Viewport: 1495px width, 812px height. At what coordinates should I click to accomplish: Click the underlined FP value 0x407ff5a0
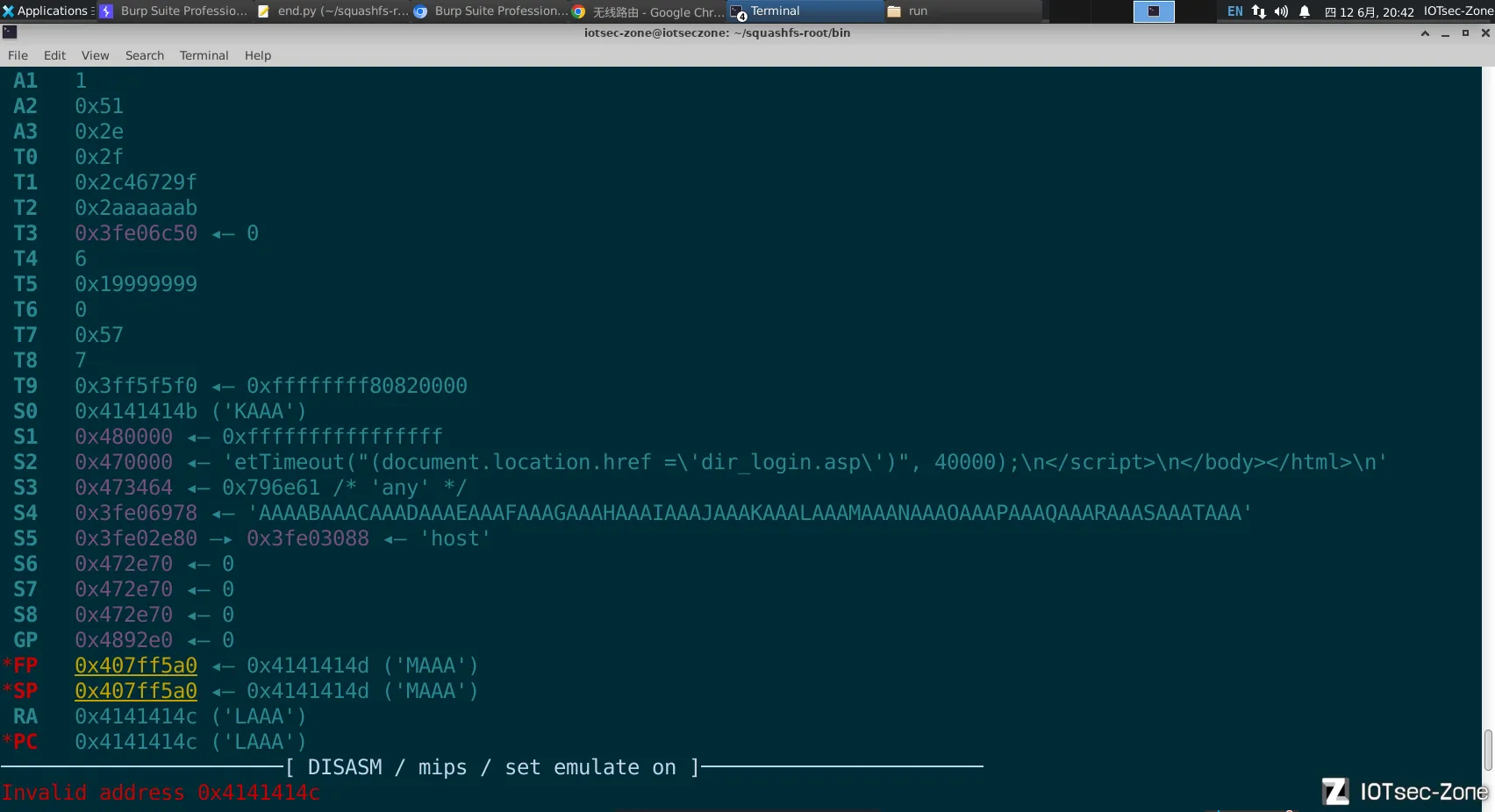136,666
